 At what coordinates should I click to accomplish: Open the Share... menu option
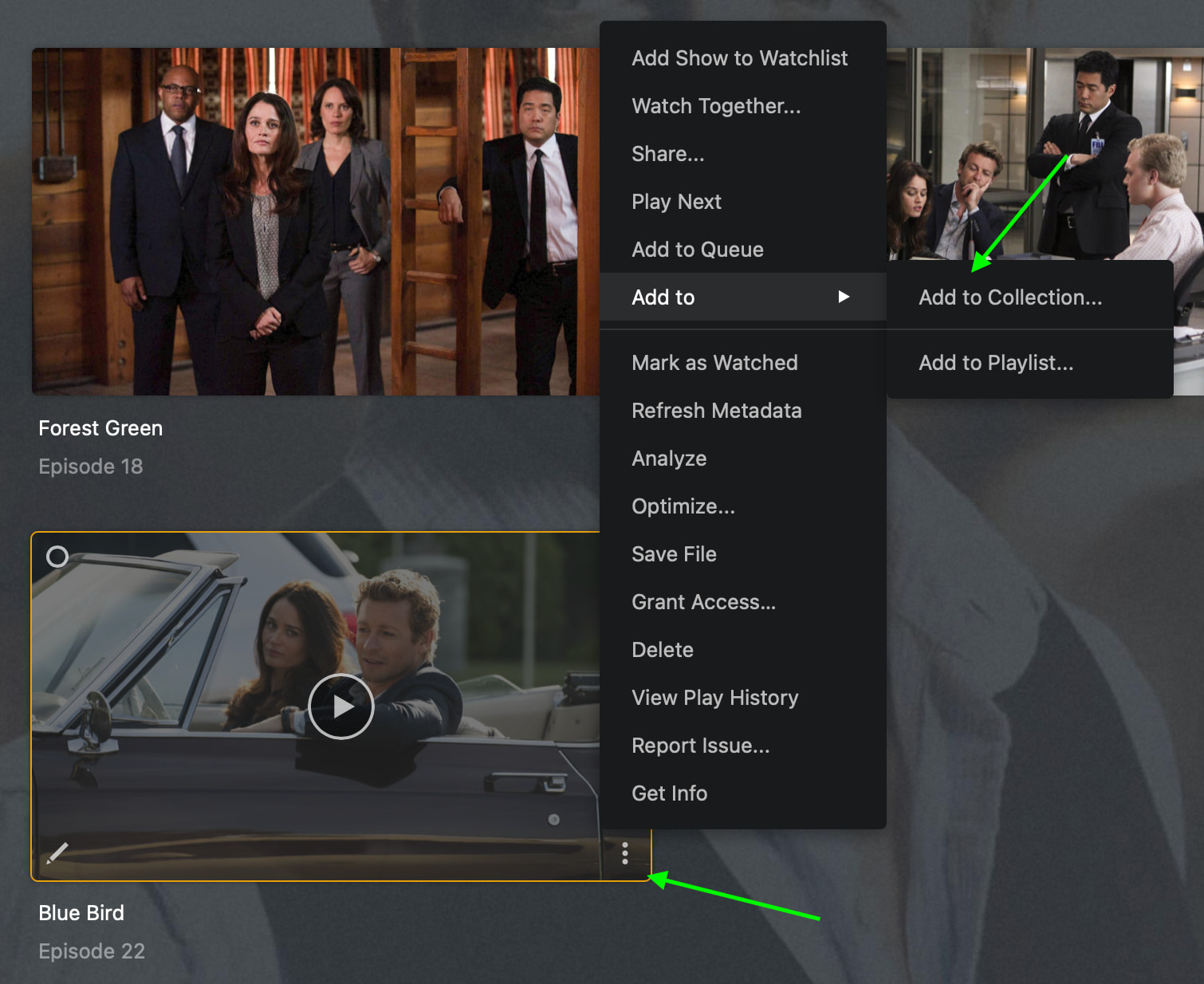click(x=743, y=154)
